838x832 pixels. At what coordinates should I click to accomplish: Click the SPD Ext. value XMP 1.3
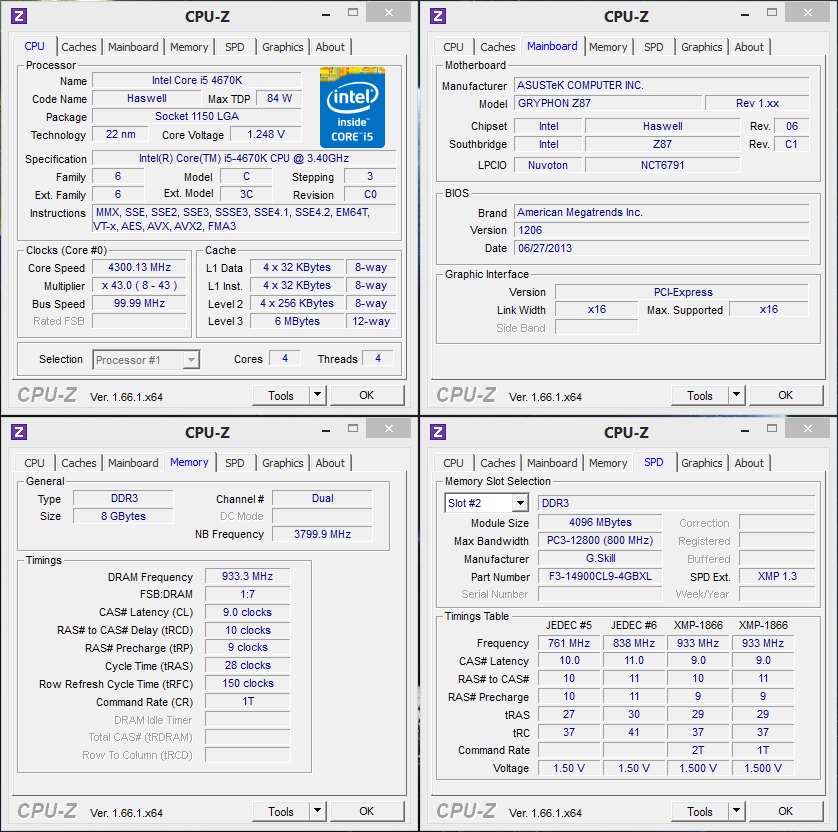777,576
